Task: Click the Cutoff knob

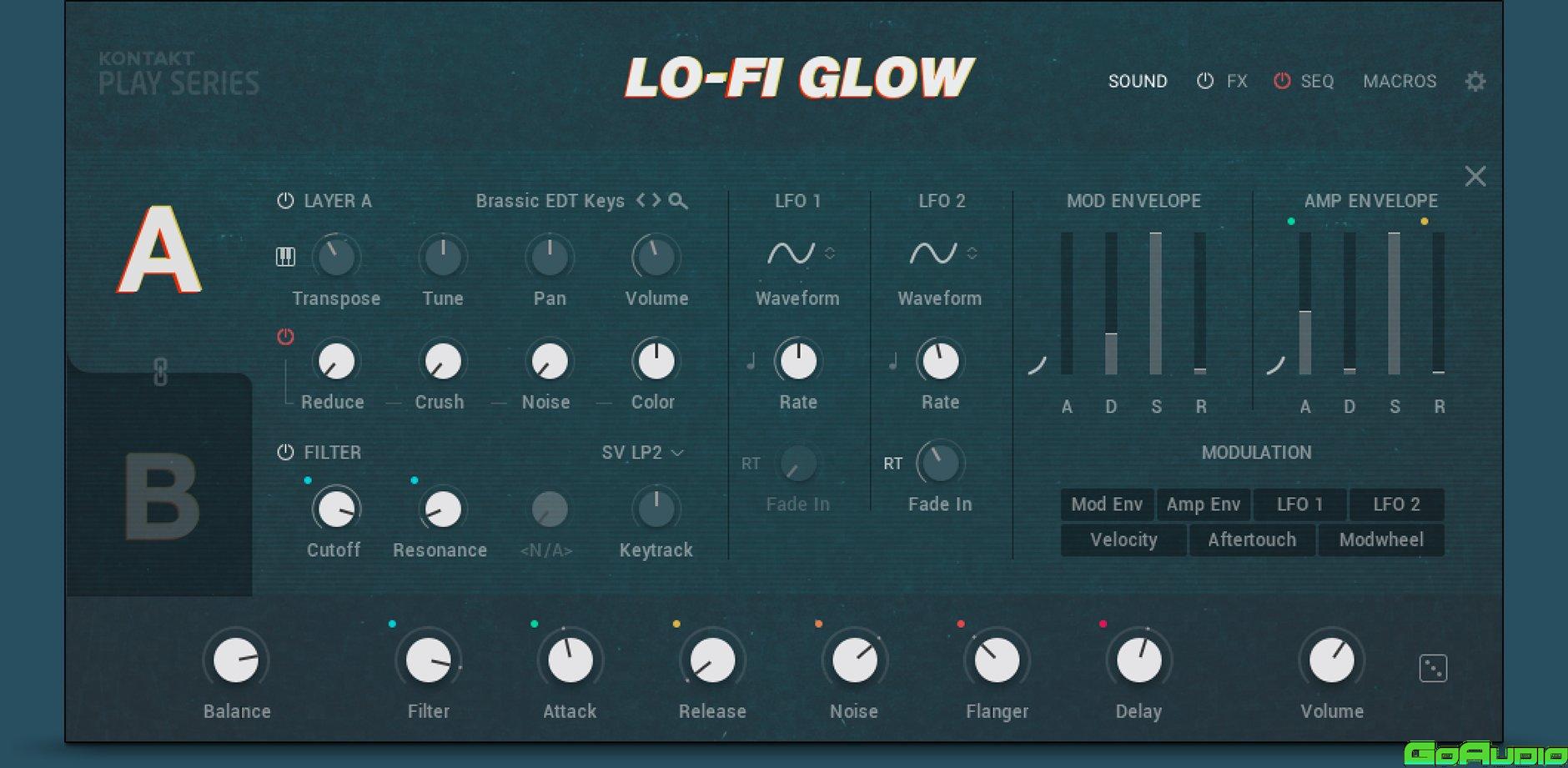Action: pos(336,509)
